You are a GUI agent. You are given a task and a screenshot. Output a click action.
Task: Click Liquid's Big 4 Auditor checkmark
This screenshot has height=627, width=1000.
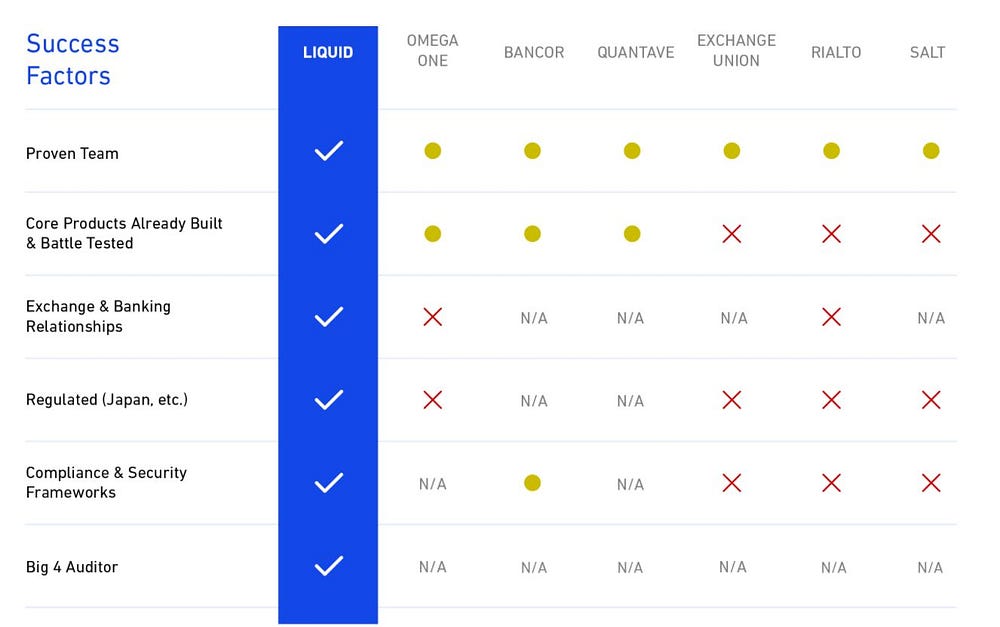tap(328, 566)
